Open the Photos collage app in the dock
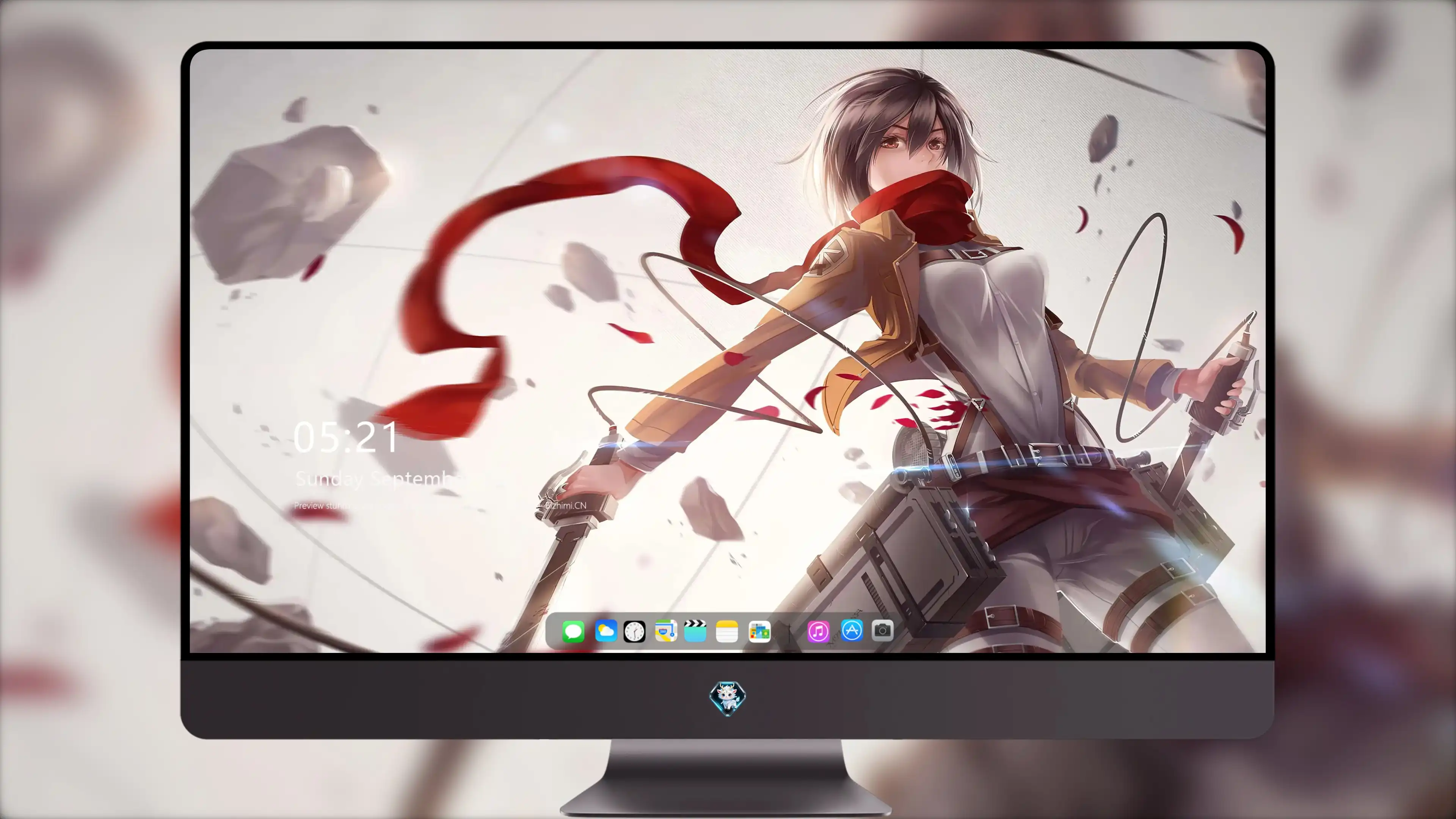The height and width of the screenshot is (819, 1456). click(759, 631)
